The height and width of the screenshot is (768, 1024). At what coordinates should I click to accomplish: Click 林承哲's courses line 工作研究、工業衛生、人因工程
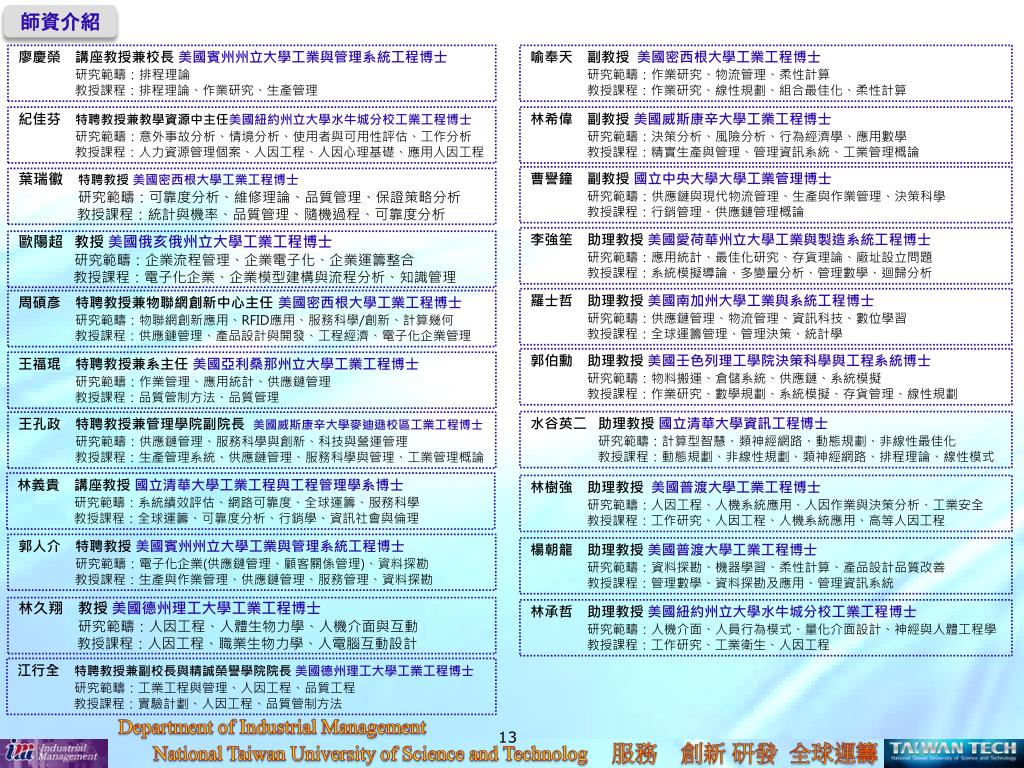tap(709, 645)
